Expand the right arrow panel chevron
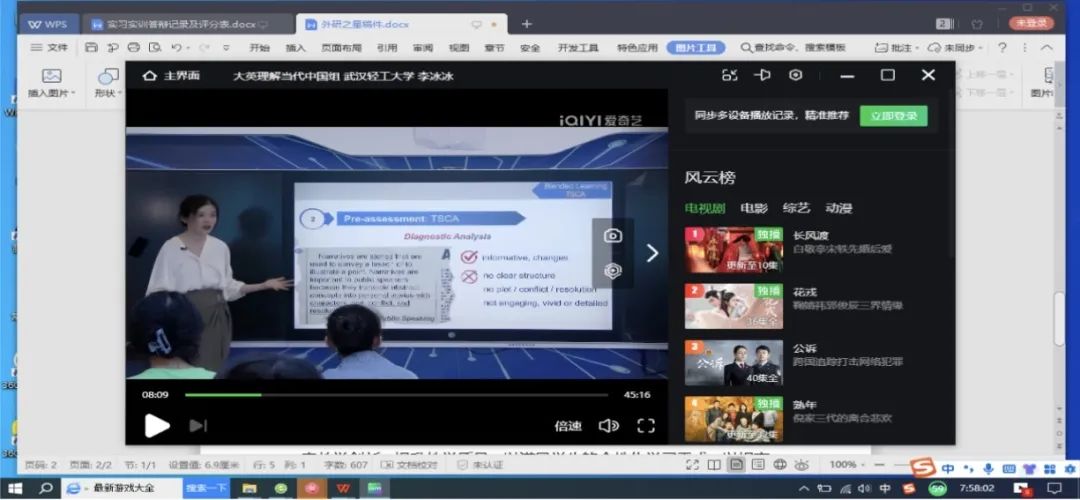 click(x=652, y=253)
